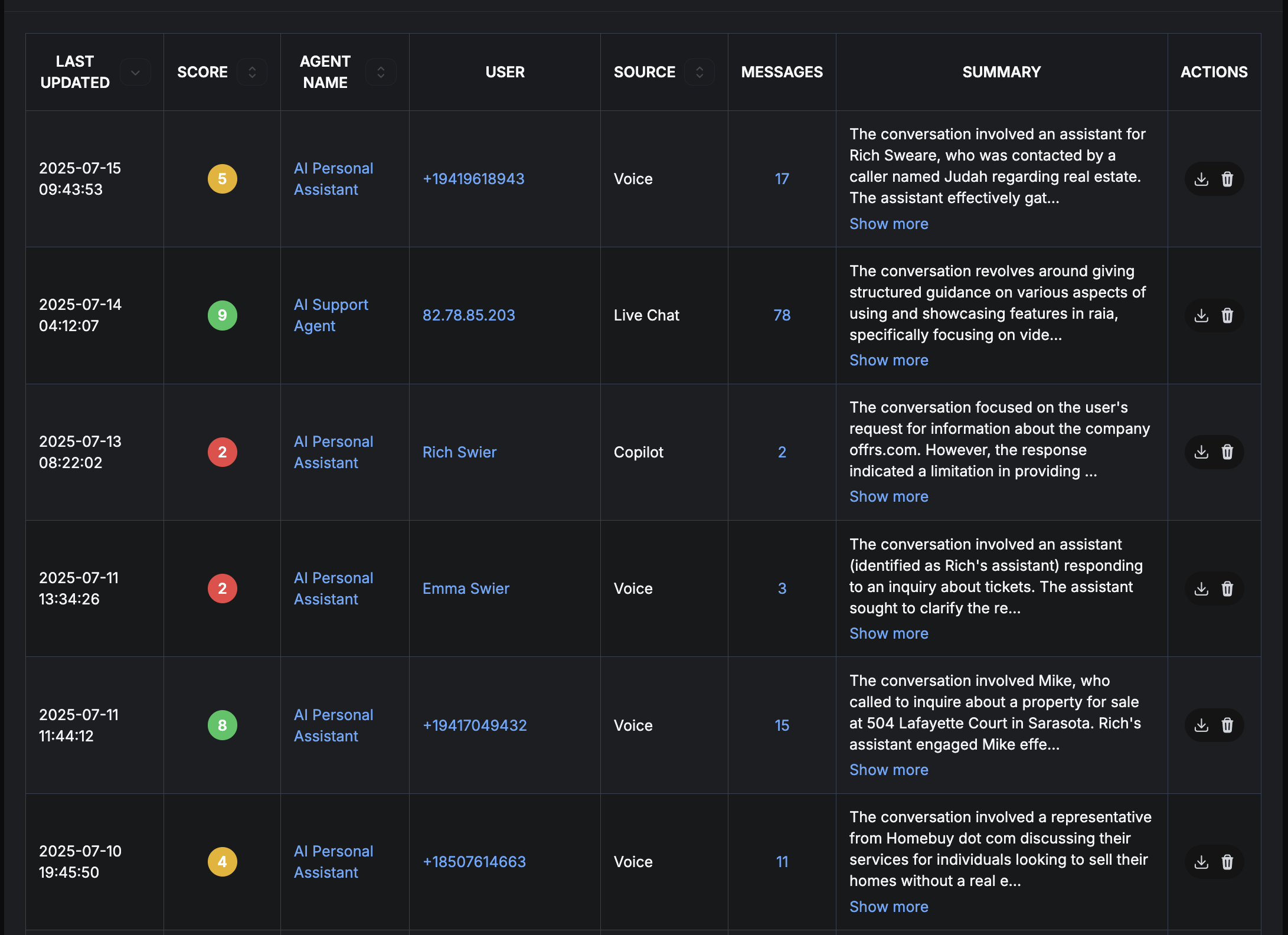Click the green score 8 badge

[222, 725]
